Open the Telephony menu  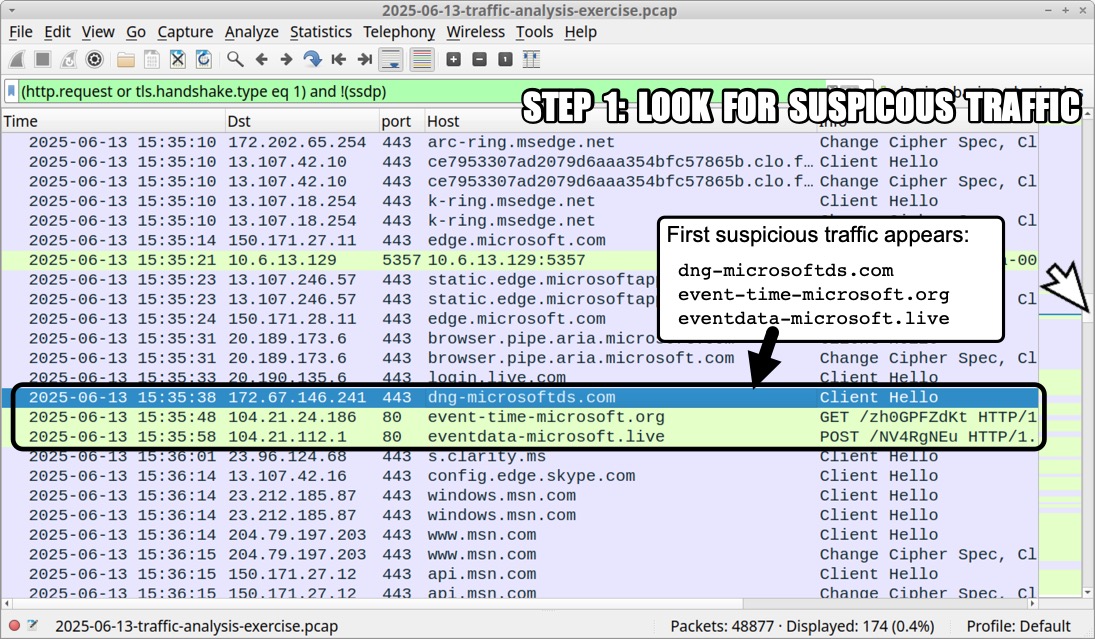pyautogui.click(x=399, y=32)
